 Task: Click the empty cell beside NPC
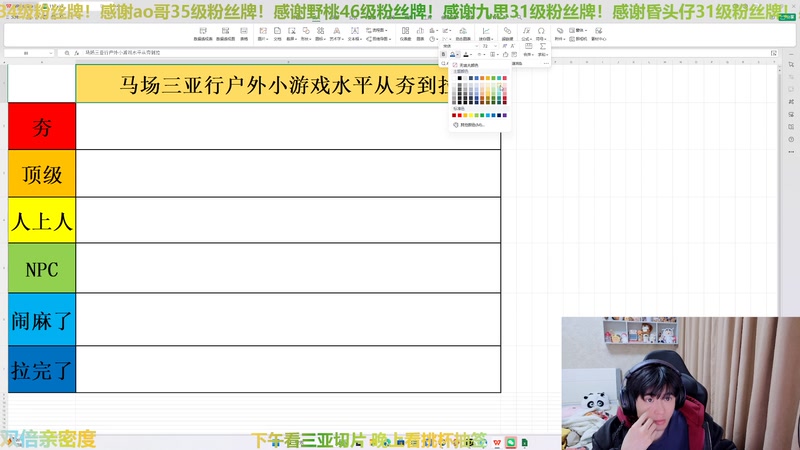coord(288,268)
